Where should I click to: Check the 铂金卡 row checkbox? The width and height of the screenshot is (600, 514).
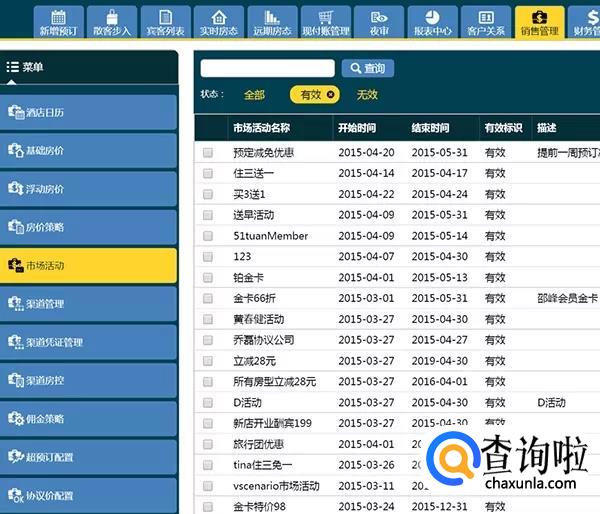(x=208, y=277)
